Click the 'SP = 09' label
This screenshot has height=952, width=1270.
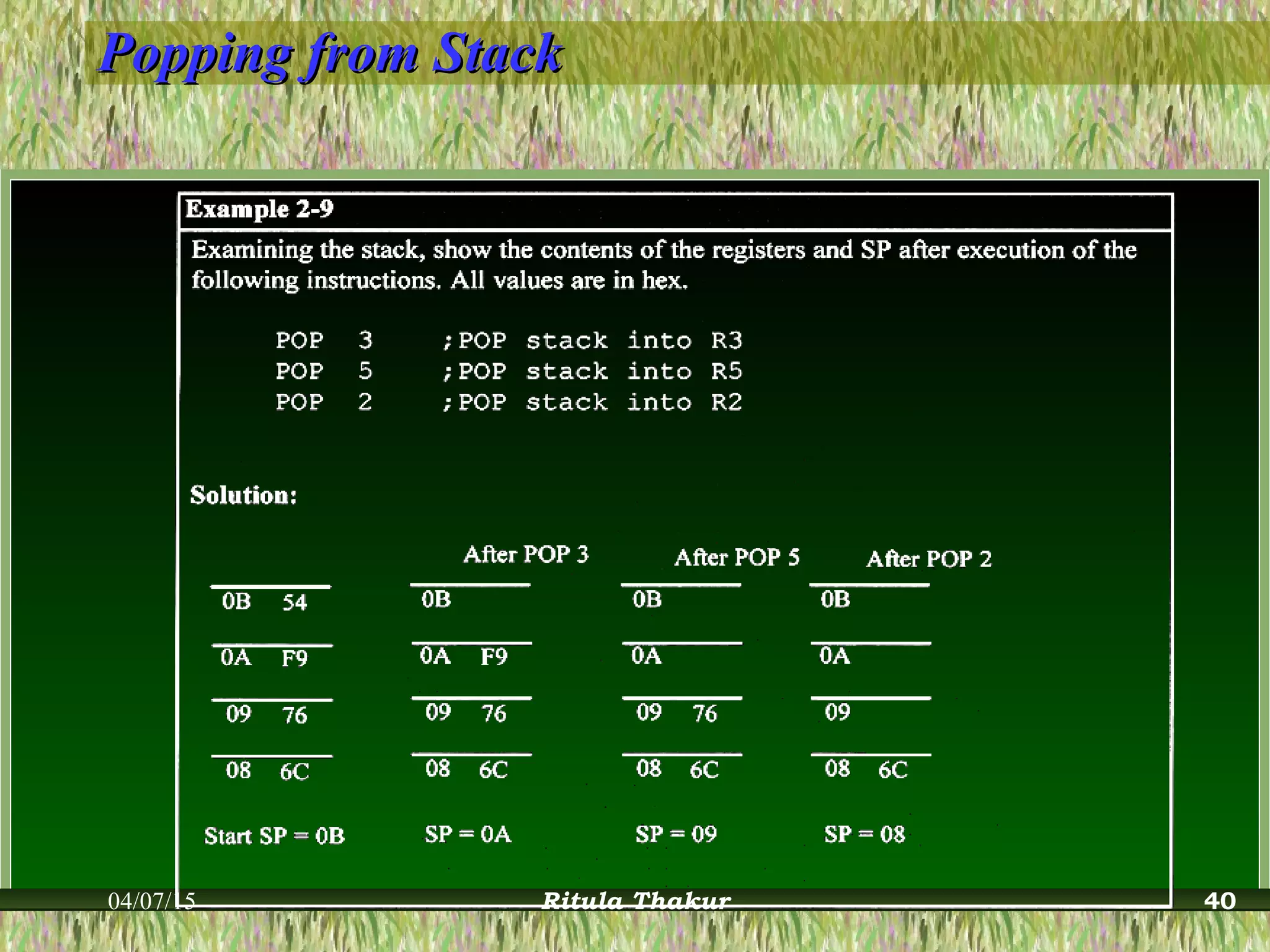click(x=676, y=834)
